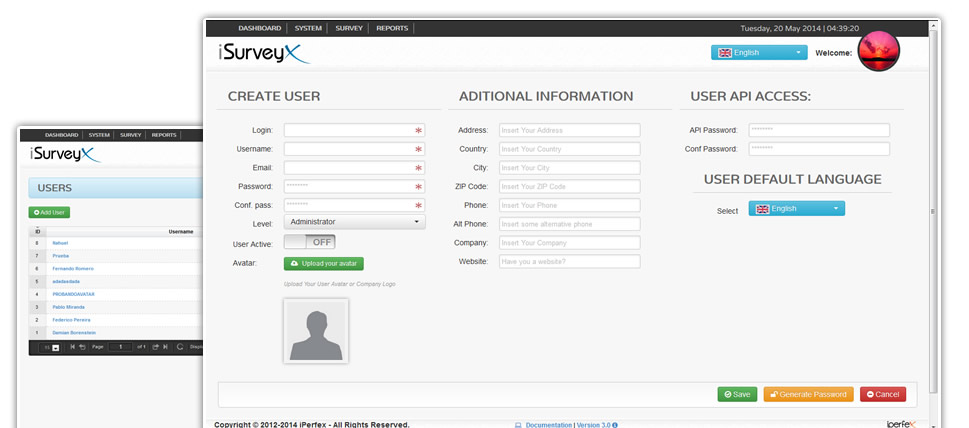Open user Damian Borenstein in Users table

pyautogui.click(x=74, y=333)
